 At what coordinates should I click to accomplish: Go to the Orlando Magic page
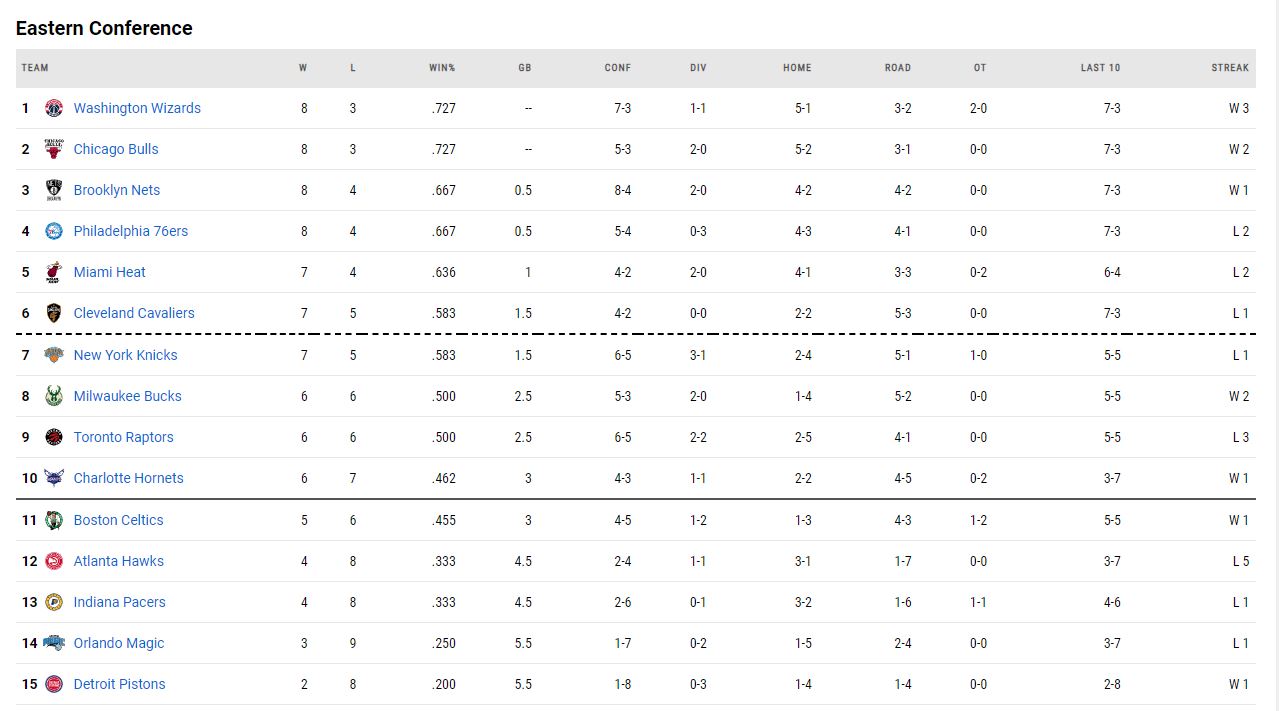click(x=118, y=643)
